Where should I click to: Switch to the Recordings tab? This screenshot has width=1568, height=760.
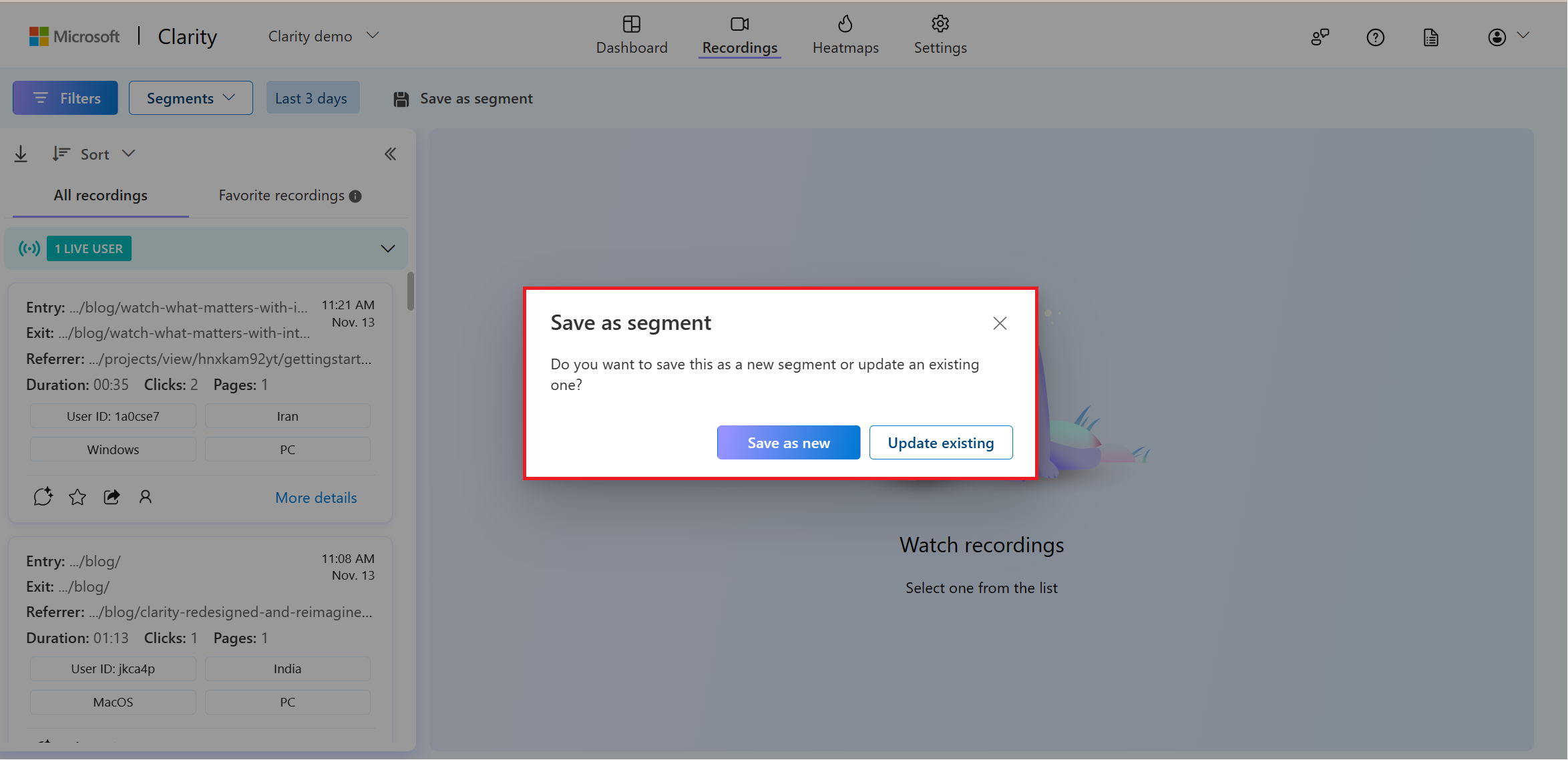[740, 35]
